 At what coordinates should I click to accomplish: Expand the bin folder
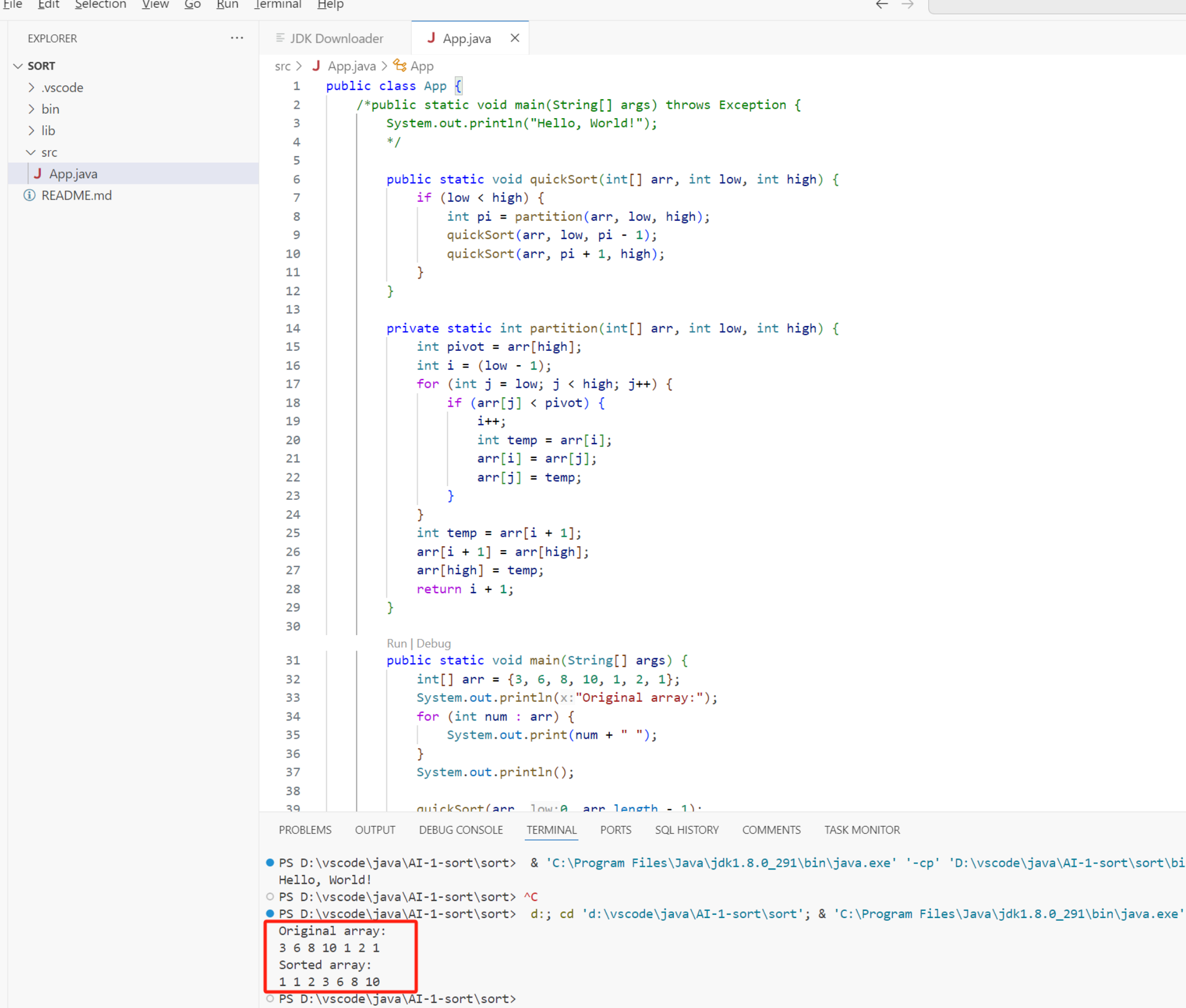point(31,109)
